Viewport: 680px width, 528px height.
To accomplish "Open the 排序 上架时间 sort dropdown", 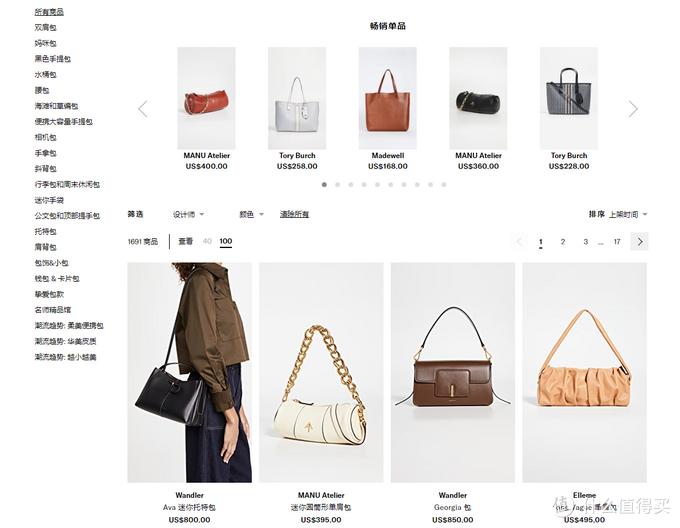I will 618,214.
